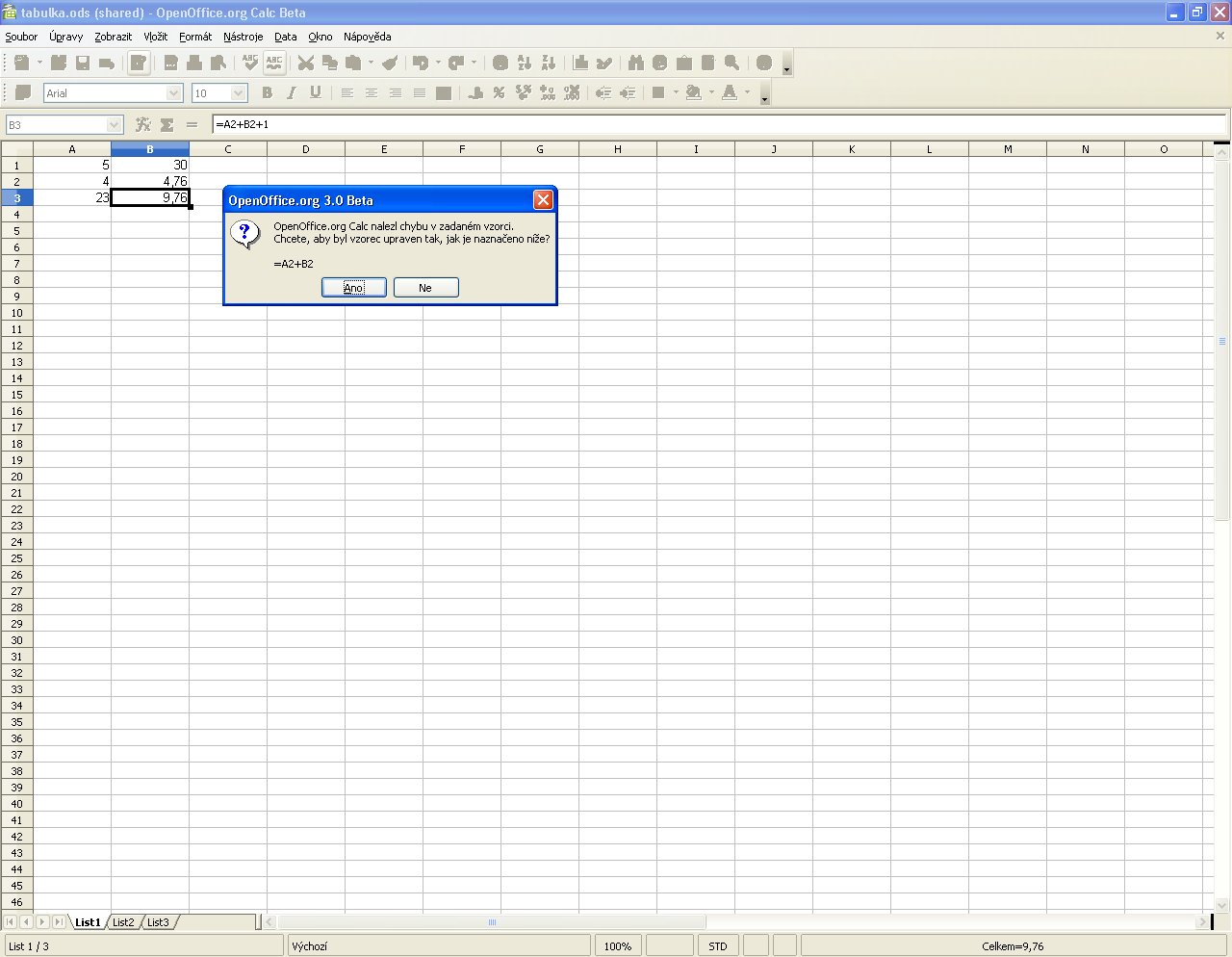This screenshot has height=957, width=1232.
Task: Toggle align left
Action: point(347,93)
